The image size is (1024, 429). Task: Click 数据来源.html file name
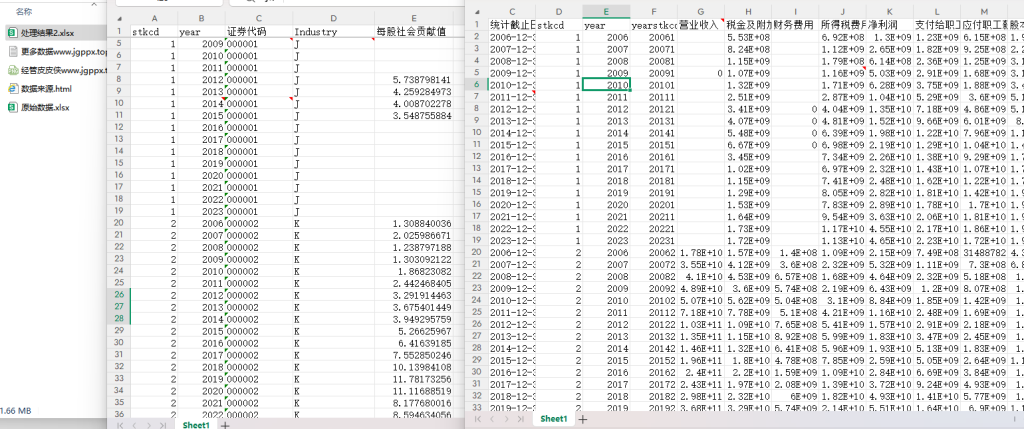point(46,89)
